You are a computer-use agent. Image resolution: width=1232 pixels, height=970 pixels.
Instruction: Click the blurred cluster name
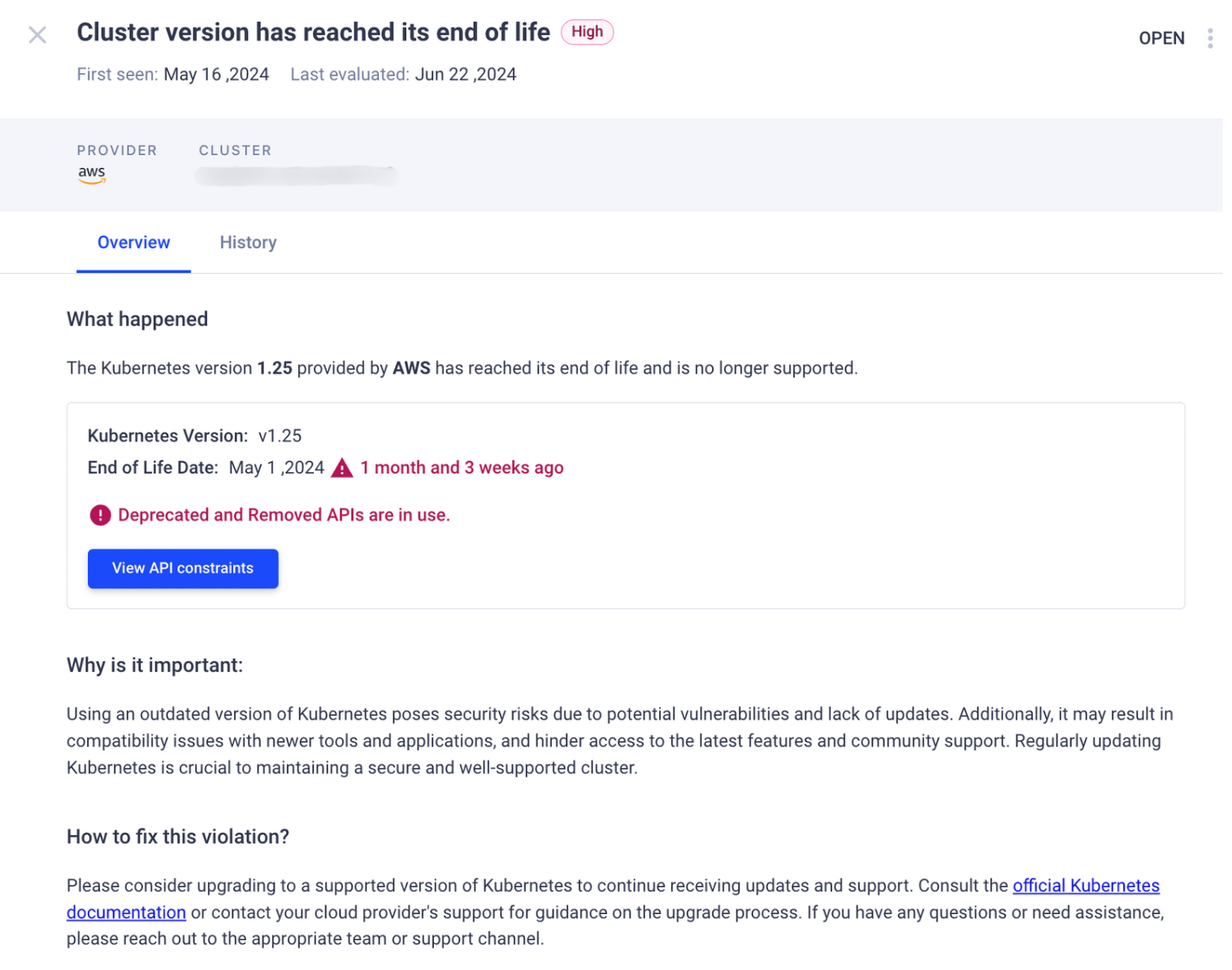tap(296, 175)
